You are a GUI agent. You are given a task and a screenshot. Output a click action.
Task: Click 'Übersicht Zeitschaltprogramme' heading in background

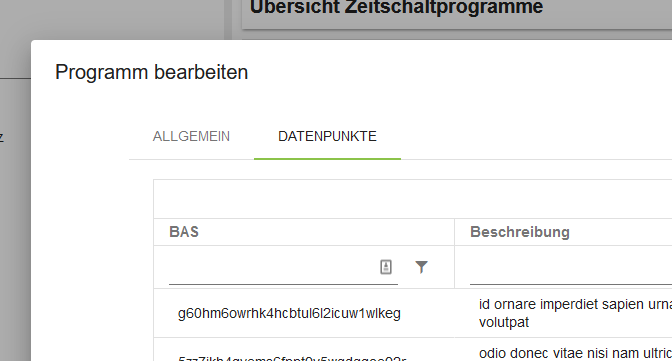396,7
